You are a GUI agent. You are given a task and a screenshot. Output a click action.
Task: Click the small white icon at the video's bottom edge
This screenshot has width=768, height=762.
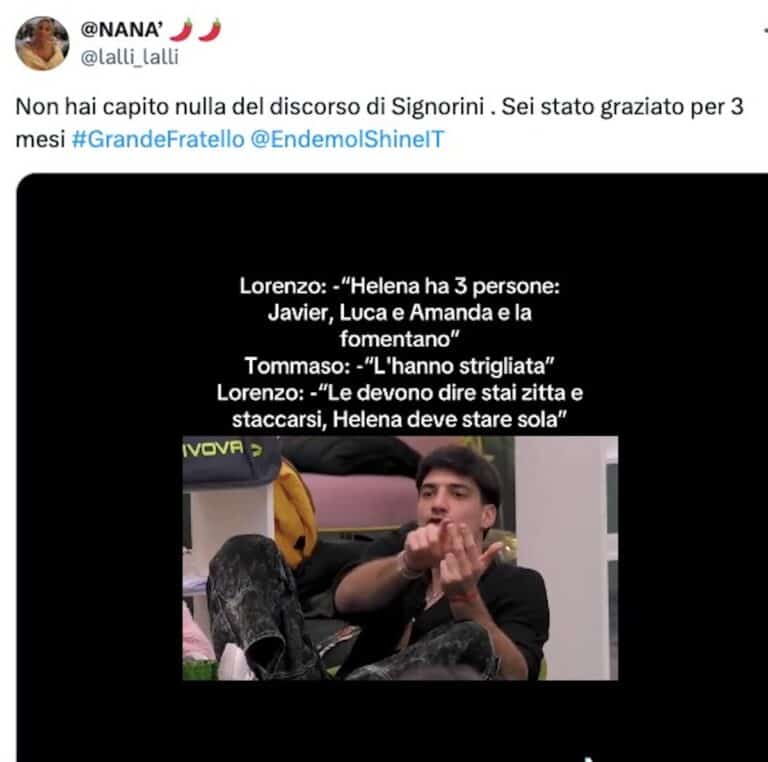tap(590, 759)
